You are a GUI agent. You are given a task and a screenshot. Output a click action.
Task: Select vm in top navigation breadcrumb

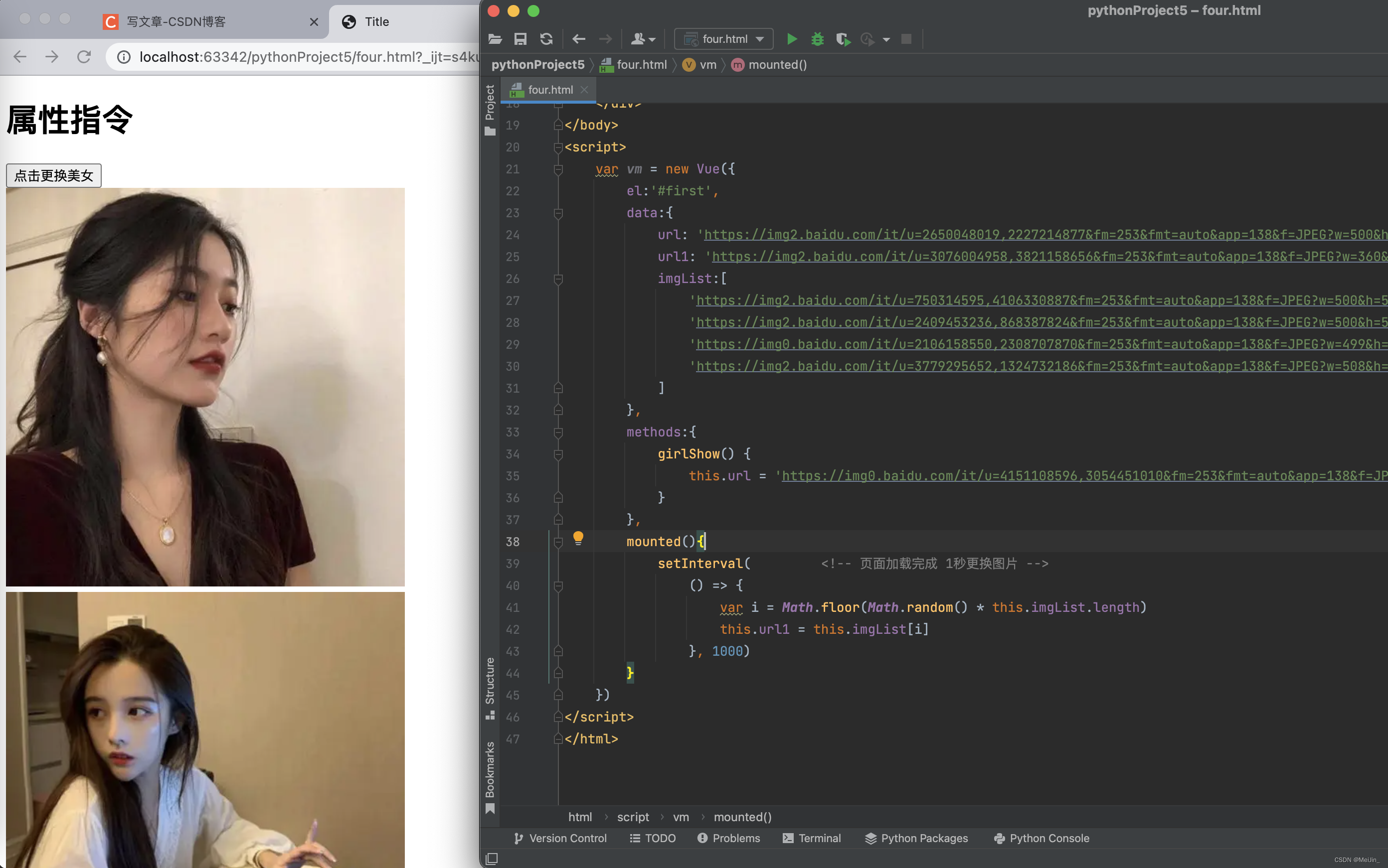(699, 64)
